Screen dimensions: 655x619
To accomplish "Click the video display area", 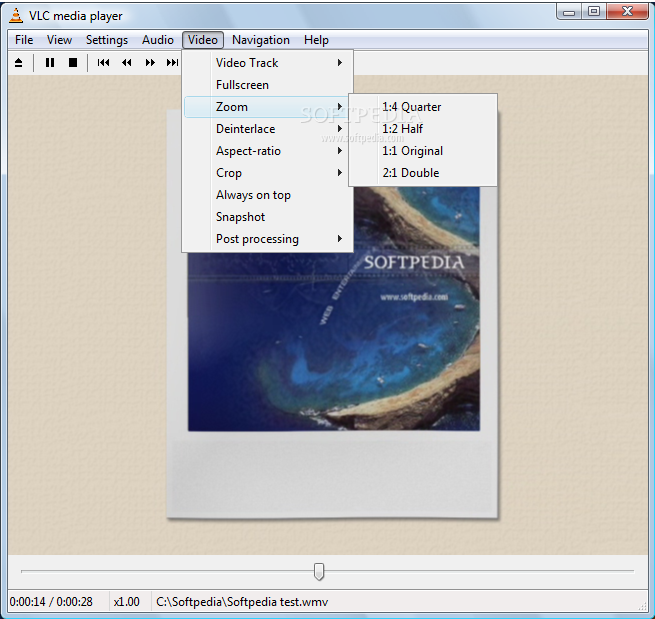I will pyautogui.click(x=328, y=315).
